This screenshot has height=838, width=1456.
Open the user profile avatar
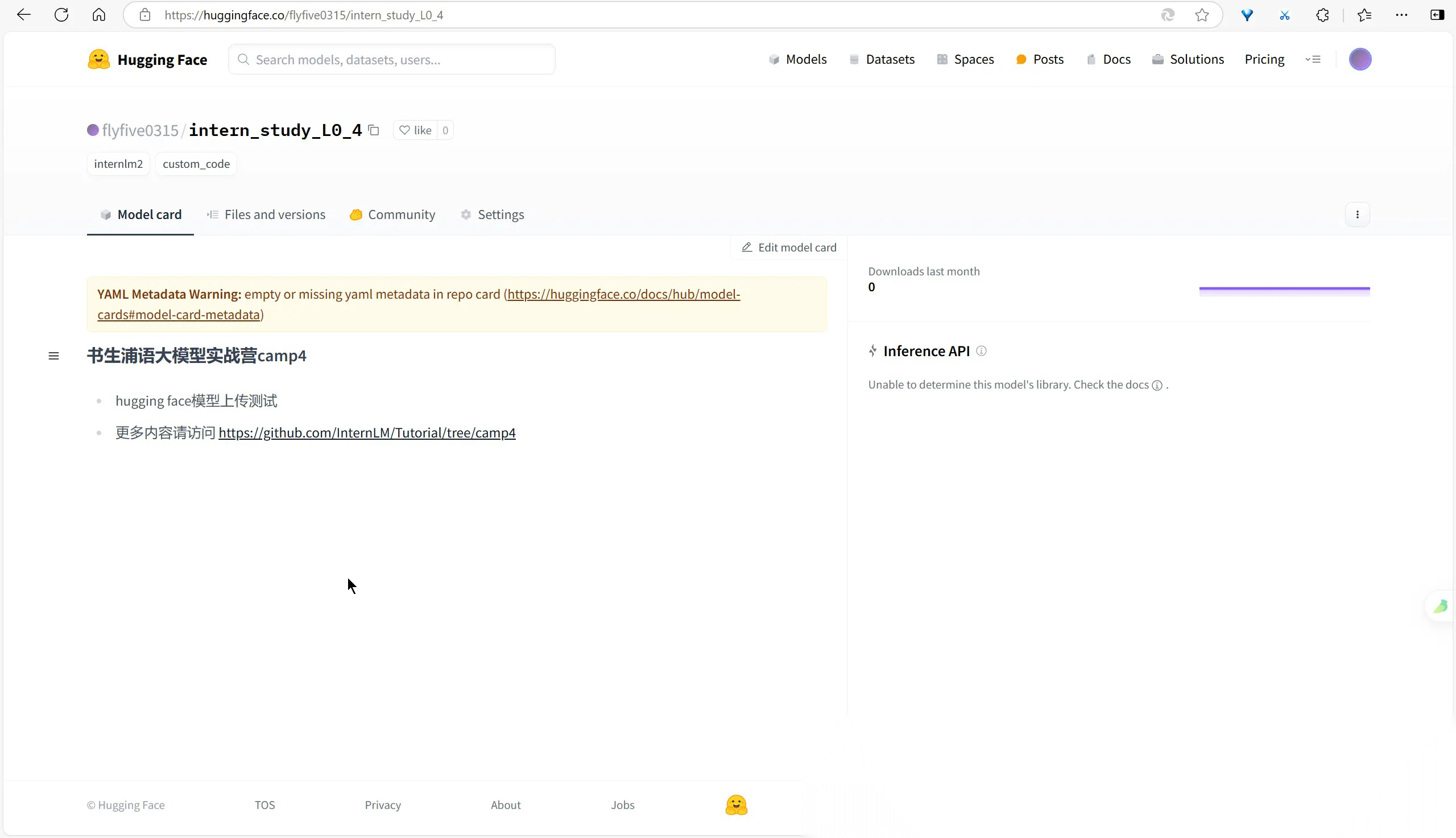pos(1359,59)
